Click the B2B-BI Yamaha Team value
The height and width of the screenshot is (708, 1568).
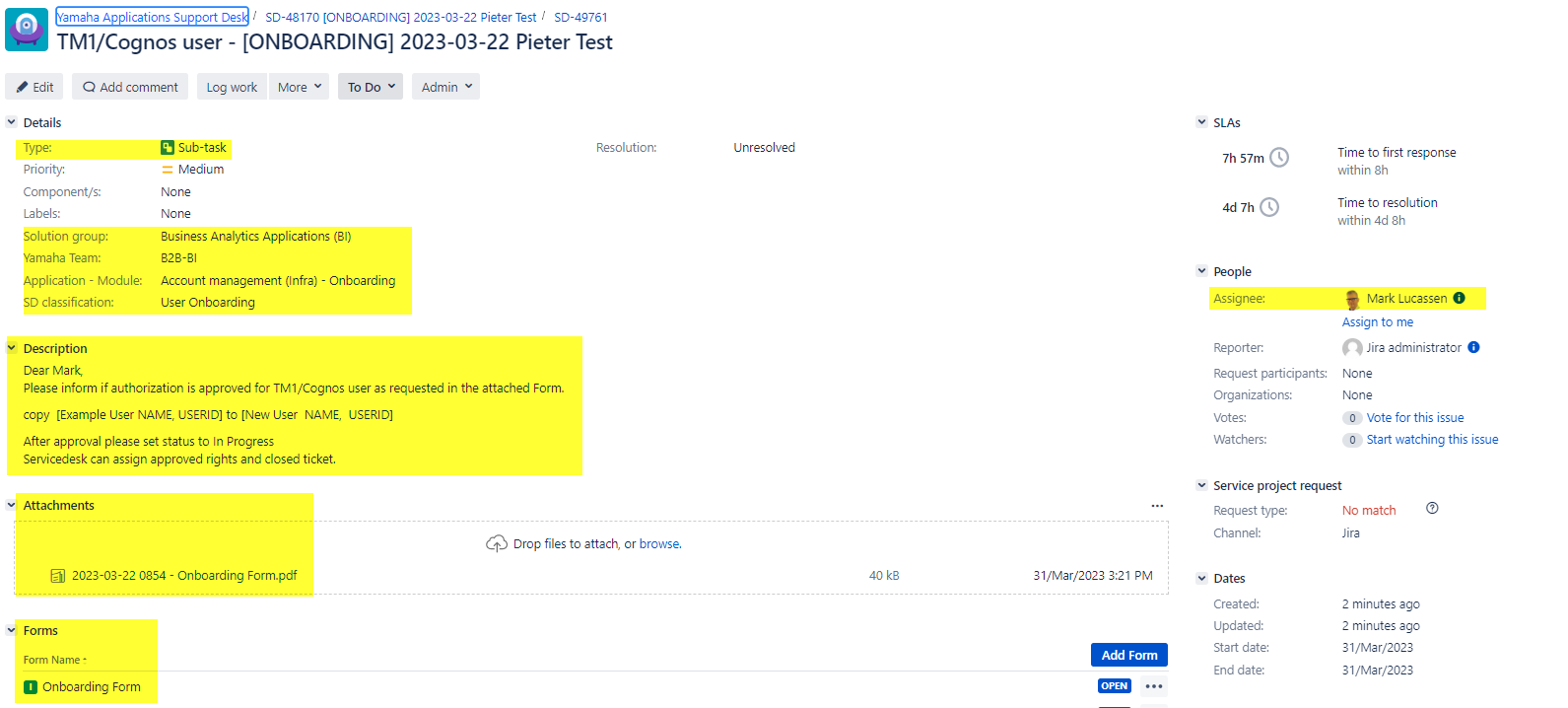click(179, 258)
